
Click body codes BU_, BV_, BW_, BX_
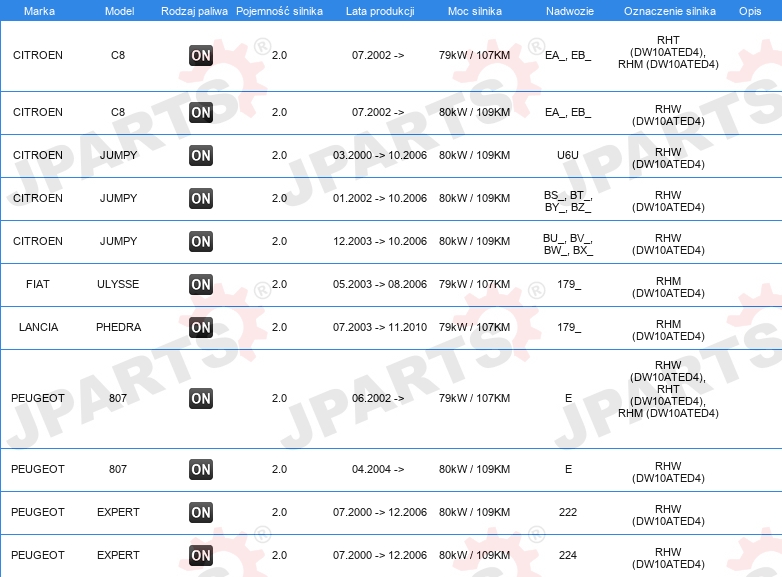pos(568,244)
